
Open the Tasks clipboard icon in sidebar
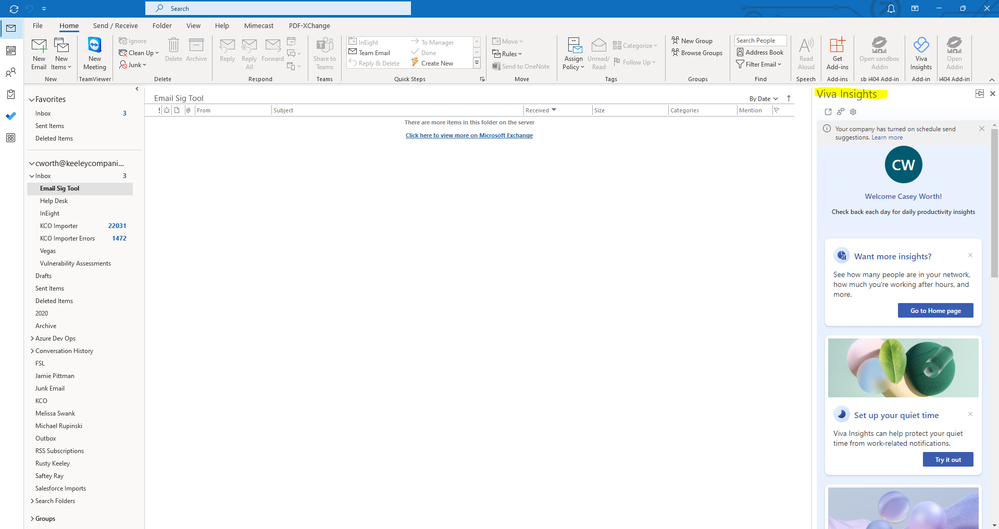(x=11, y=94)
